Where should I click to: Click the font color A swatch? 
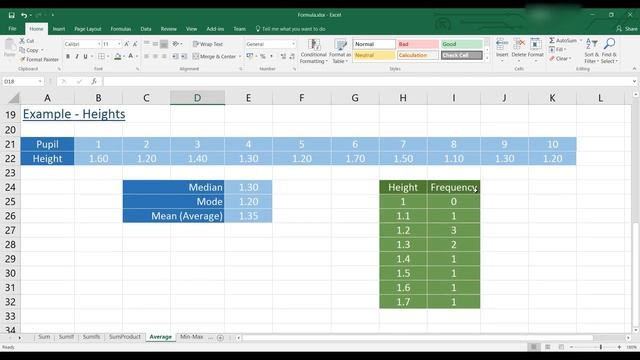pos(131,56)
